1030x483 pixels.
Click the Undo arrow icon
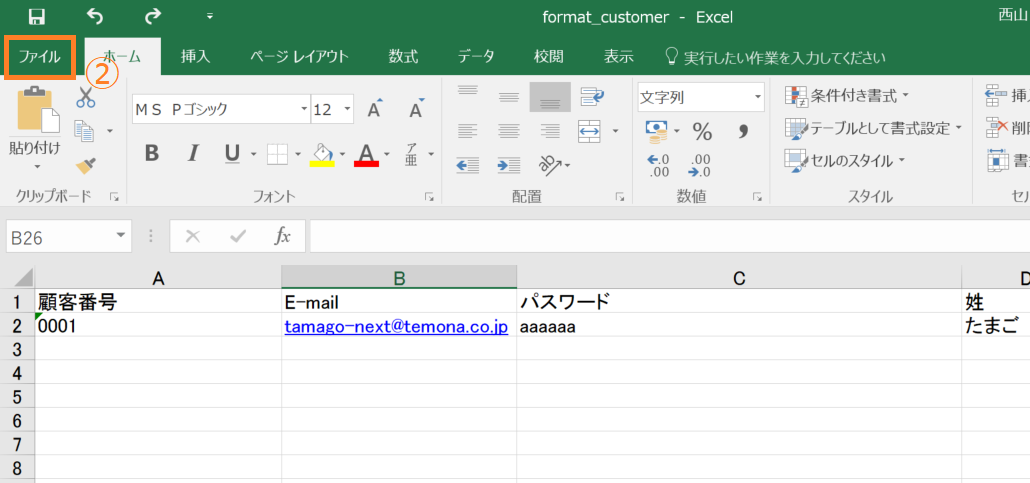(95, 16)
